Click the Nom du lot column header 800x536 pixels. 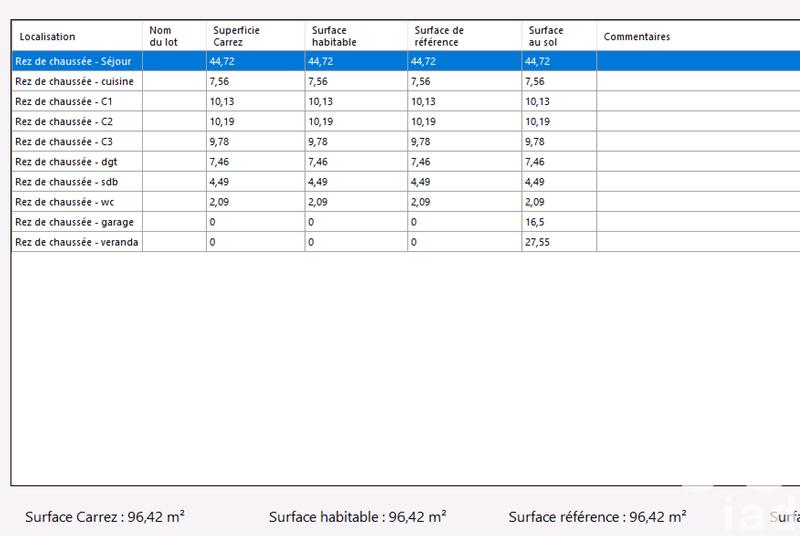pos(174,37)
